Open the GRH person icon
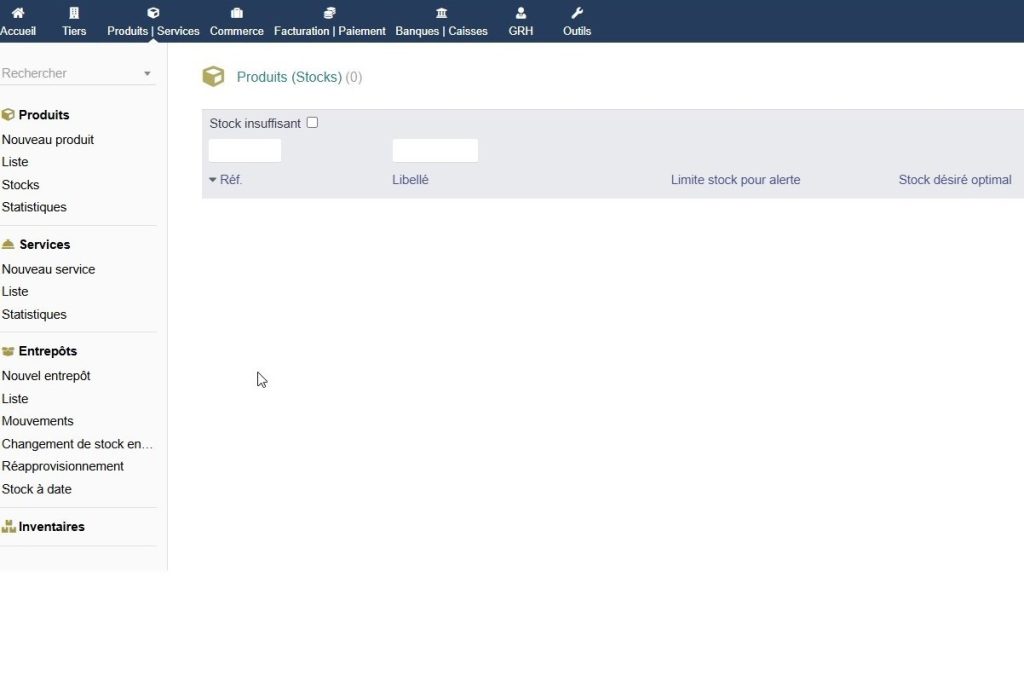This screenshot has height=687, width=1024. pos(521,13)
